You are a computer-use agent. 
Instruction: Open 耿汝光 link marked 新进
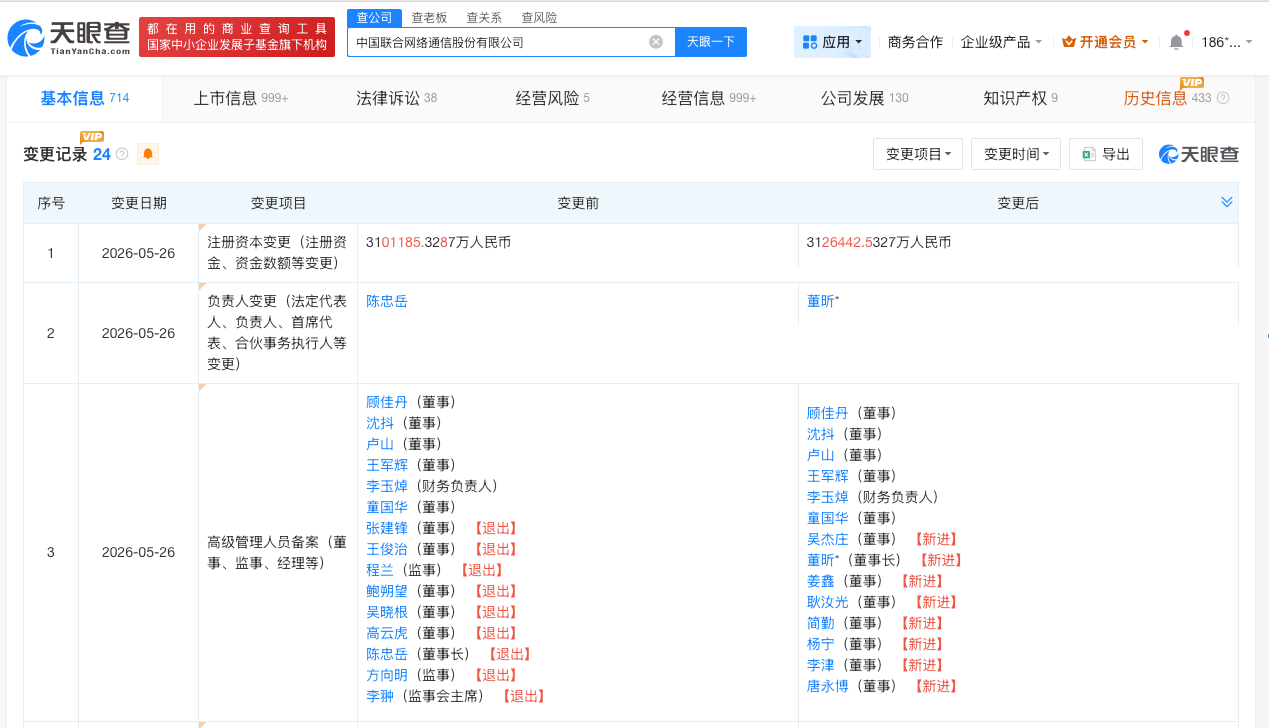(x=827, y=602)
